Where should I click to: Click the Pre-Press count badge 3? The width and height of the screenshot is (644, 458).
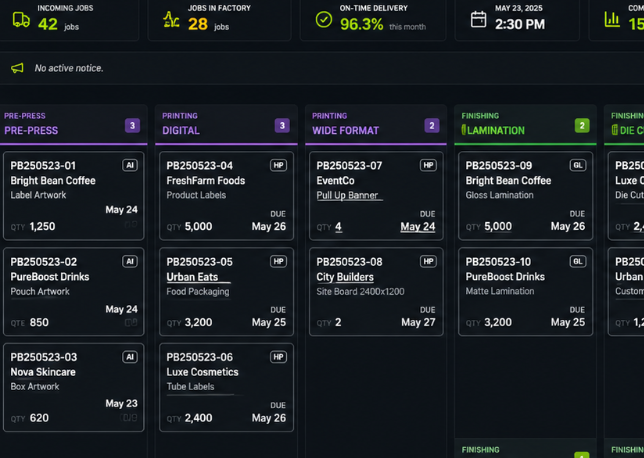132,126
